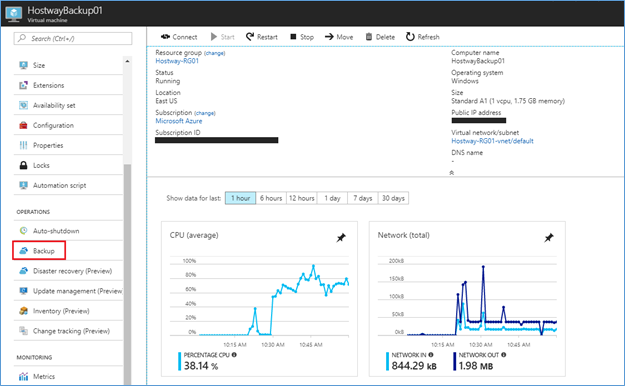
Task: Refresh the VM overview
Action: (423, 37)
